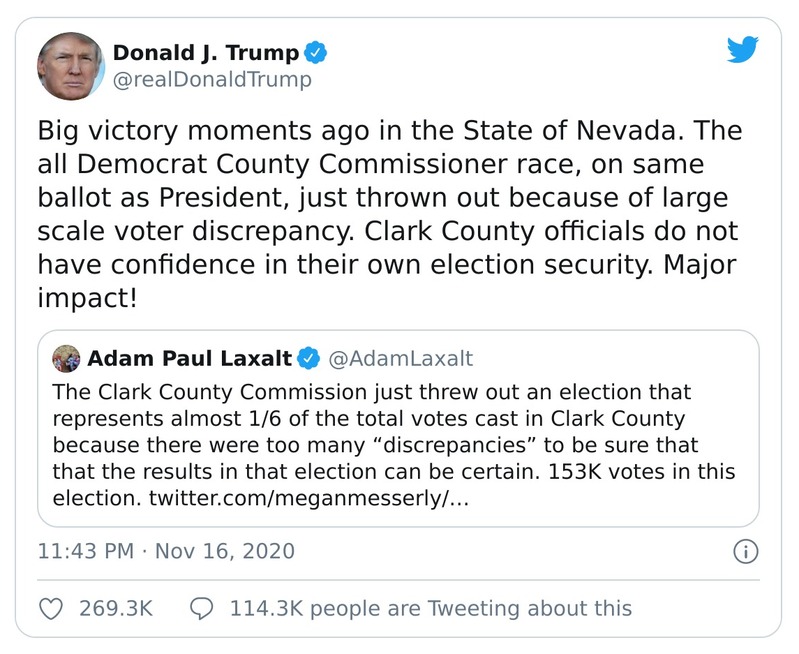Screen dimensions: 799x654
Task: Open the @AdamLaxalt handle
Action: 401,358
